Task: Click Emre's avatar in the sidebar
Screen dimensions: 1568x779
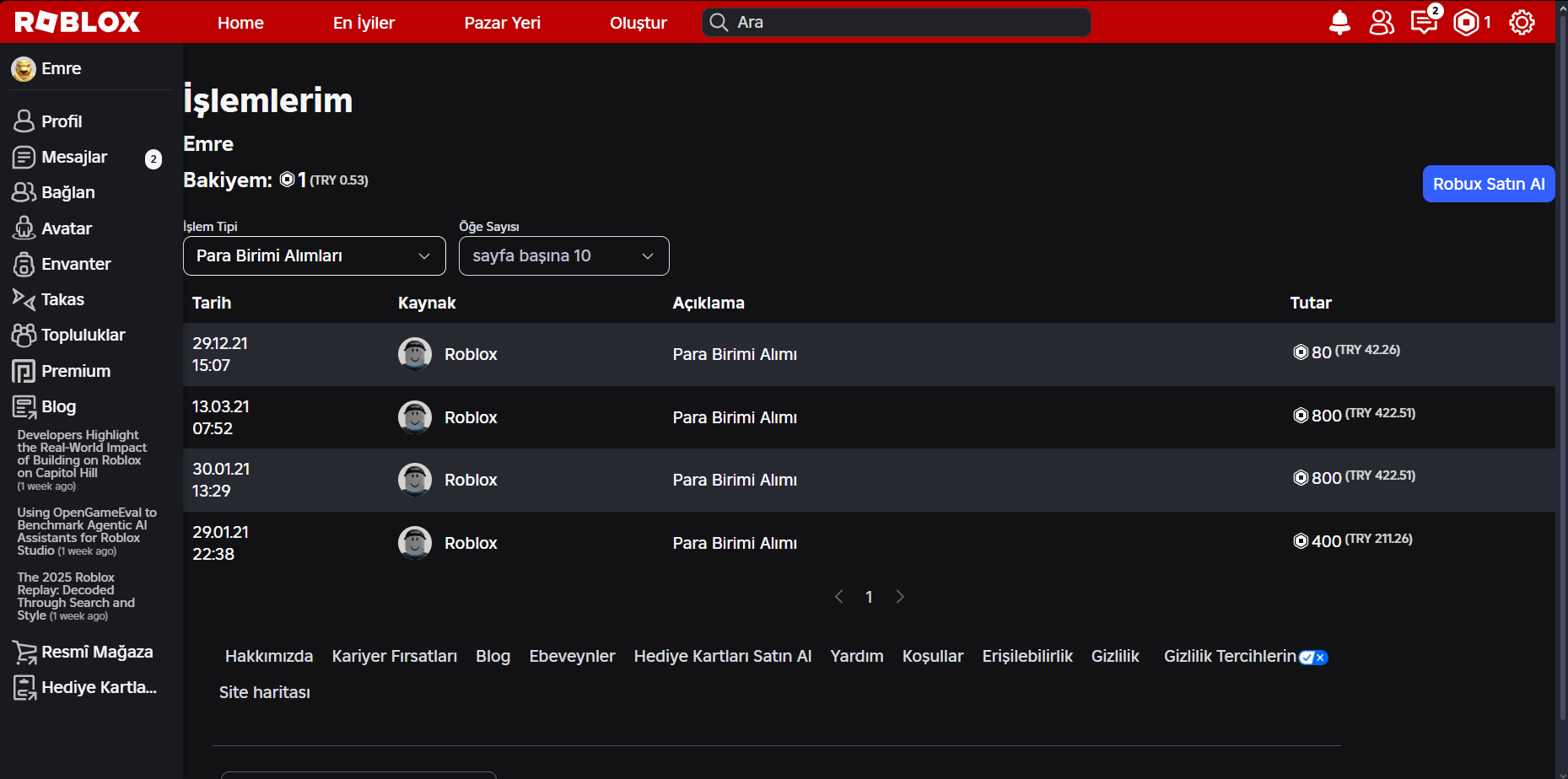Action: (x=24, y=69)
